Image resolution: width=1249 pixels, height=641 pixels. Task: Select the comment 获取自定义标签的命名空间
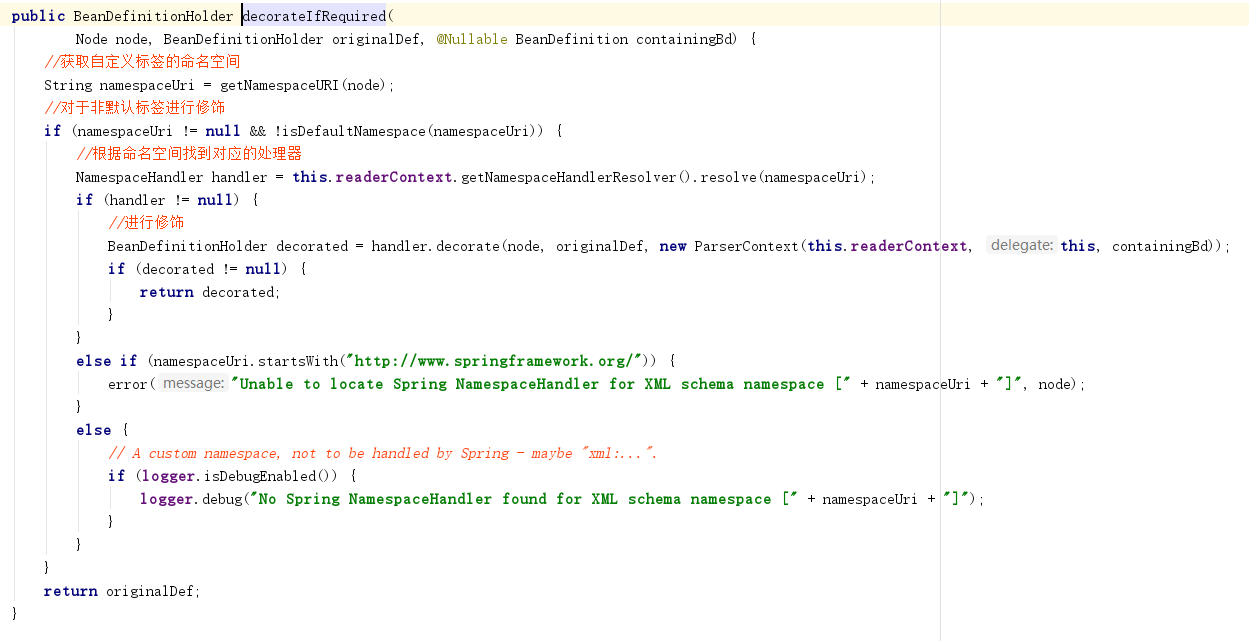pyautogui.click(x=142, y=62)
